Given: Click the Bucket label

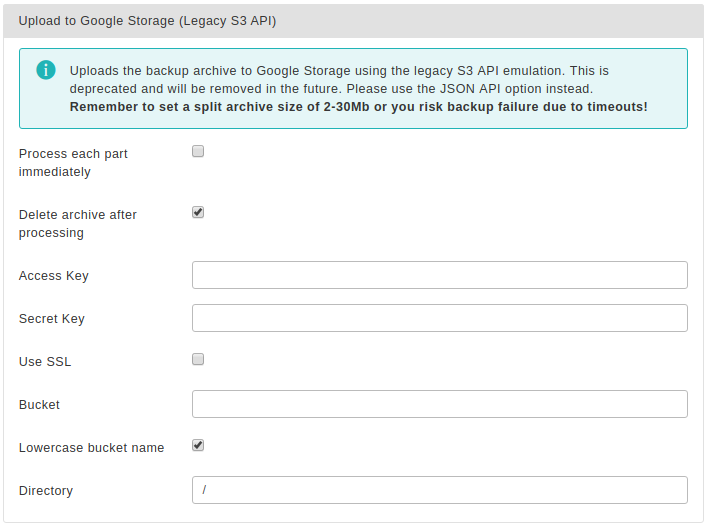Looking at the screenshot, I should [x=39, y=405].
